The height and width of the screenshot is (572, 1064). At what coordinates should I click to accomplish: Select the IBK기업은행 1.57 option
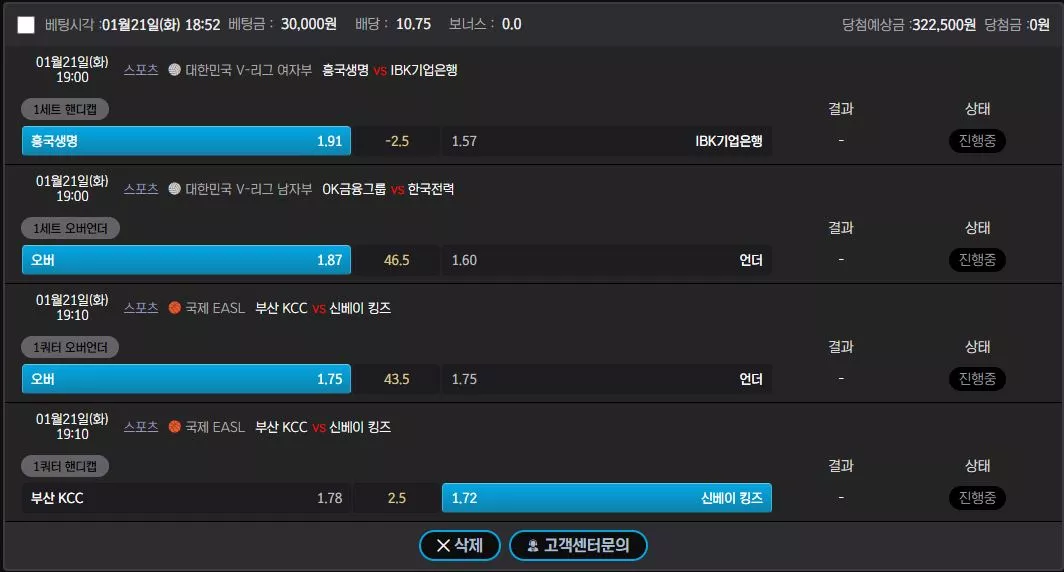607,141
